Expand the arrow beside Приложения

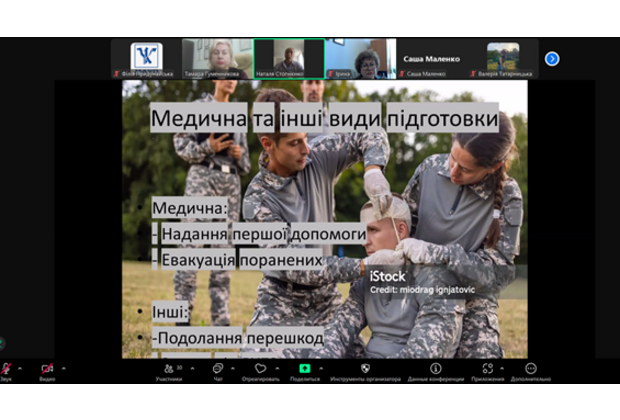click(x=502, y=368)
